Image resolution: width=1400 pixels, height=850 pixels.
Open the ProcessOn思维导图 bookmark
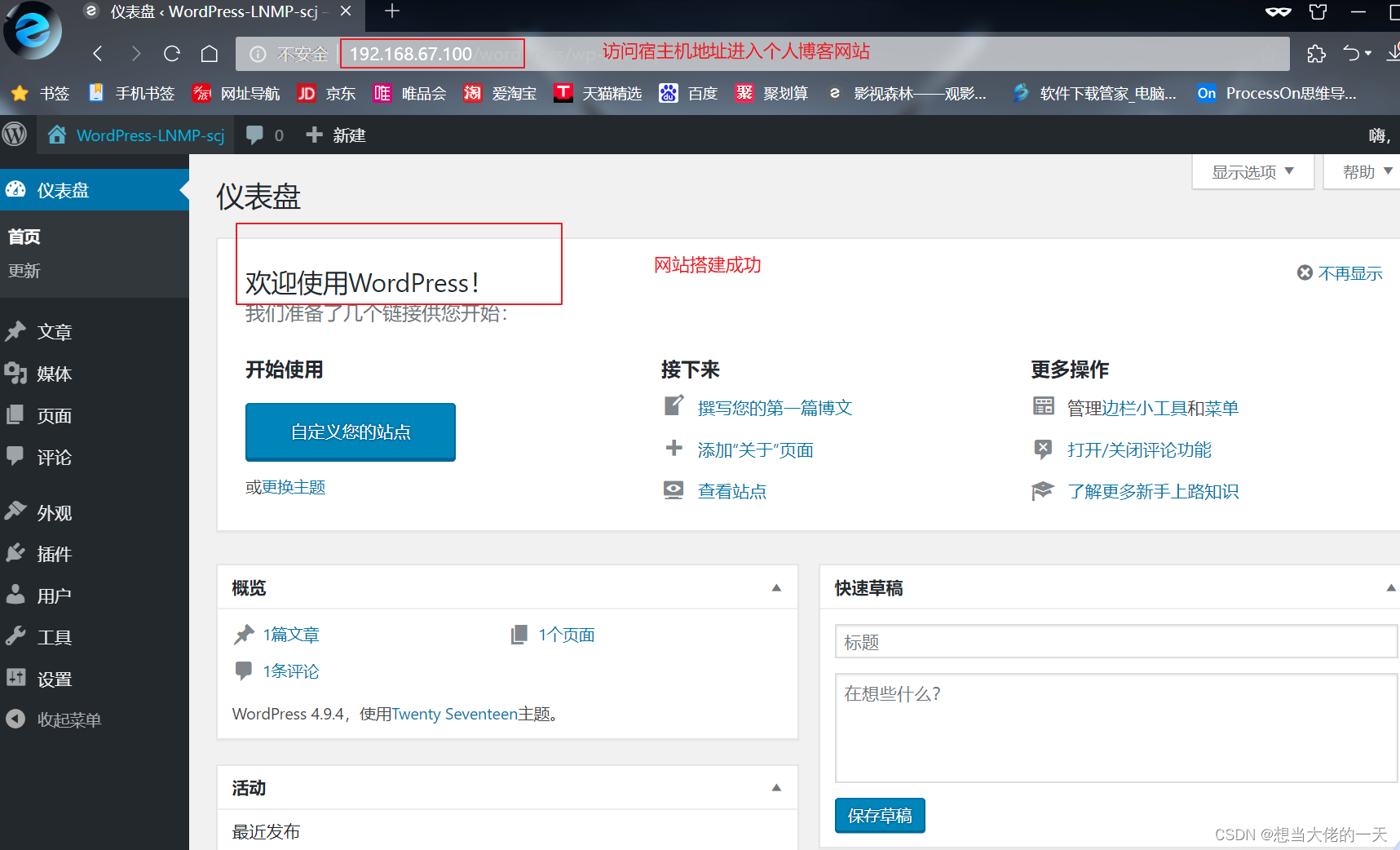pyautogui.click(x=1277, y=94)
